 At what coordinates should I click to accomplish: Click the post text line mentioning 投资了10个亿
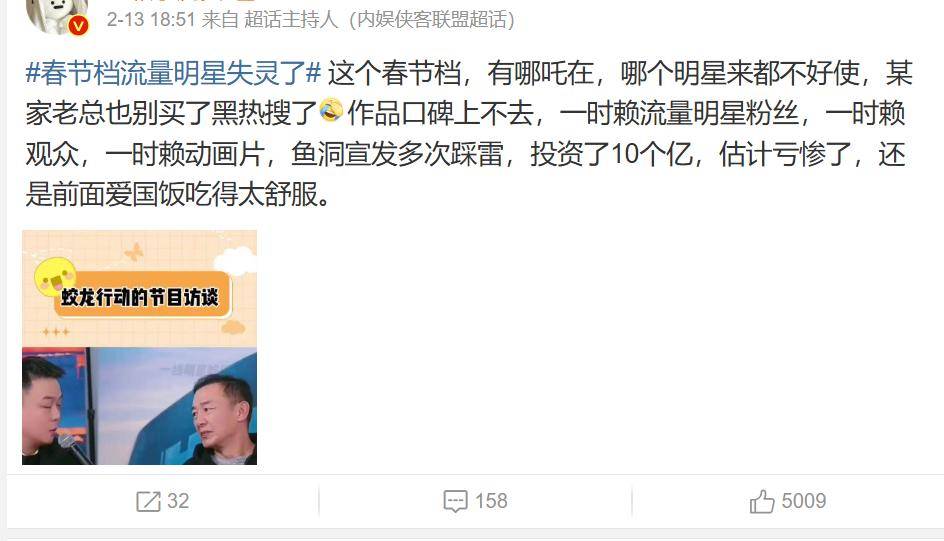point(465,155)
